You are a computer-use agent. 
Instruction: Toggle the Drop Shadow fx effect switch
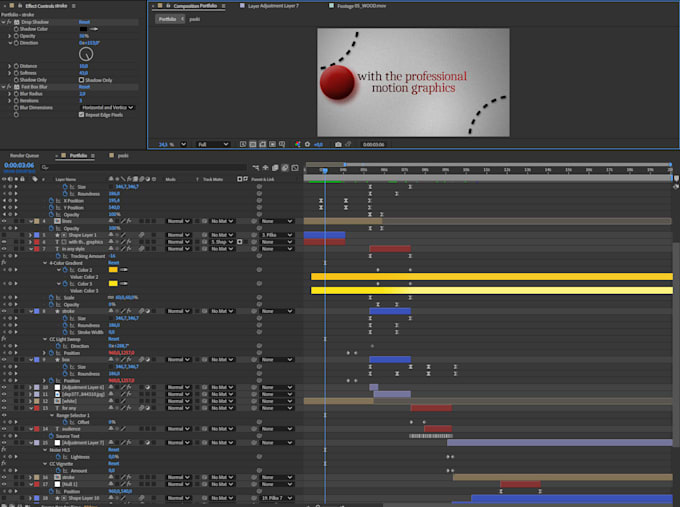[9, 22]
